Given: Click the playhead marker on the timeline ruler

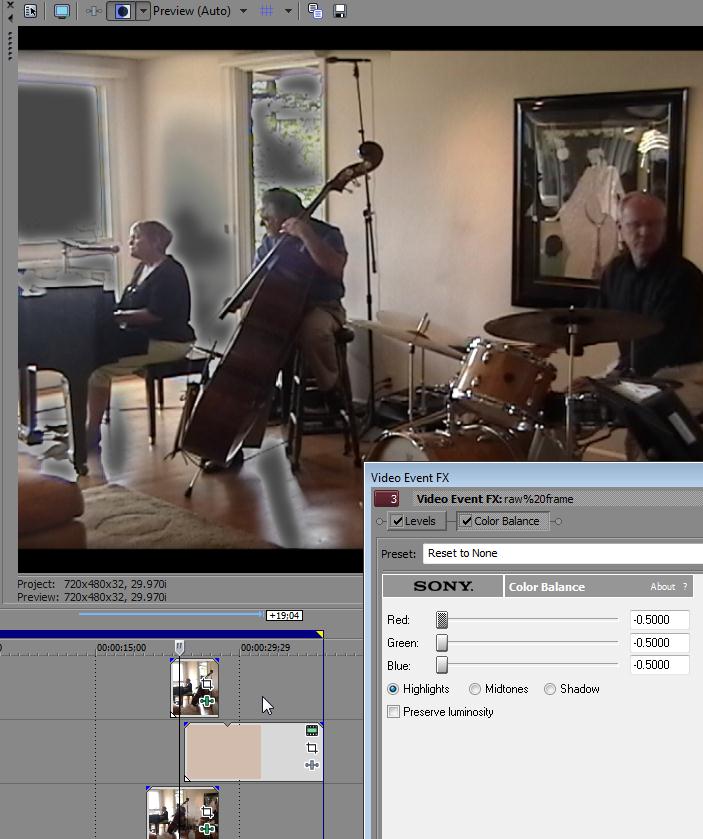Looking at the screenshot, I should pyautogui.click(x=179, y=647).
